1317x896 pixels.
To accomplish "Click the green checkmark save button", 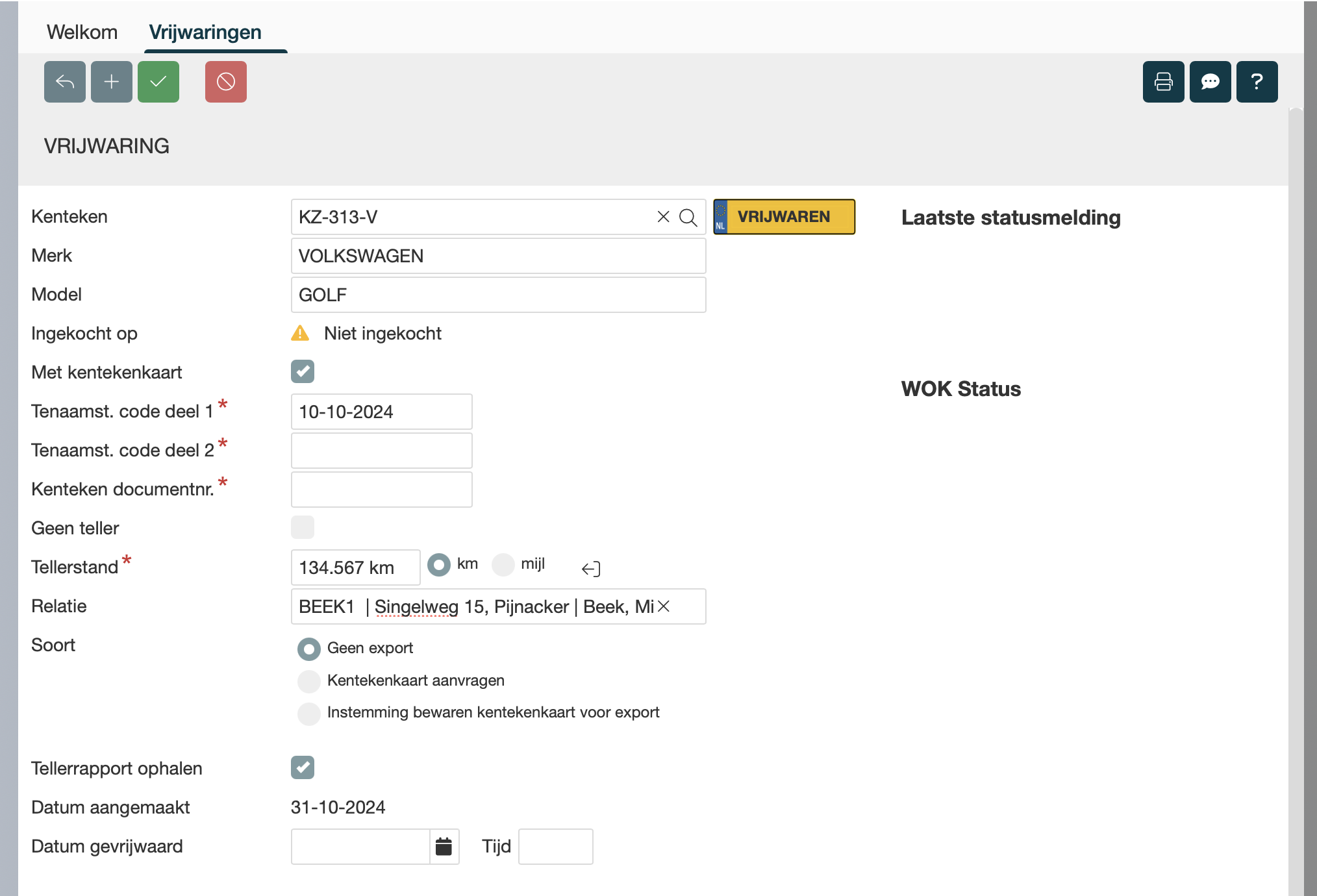I will (158, 82).
